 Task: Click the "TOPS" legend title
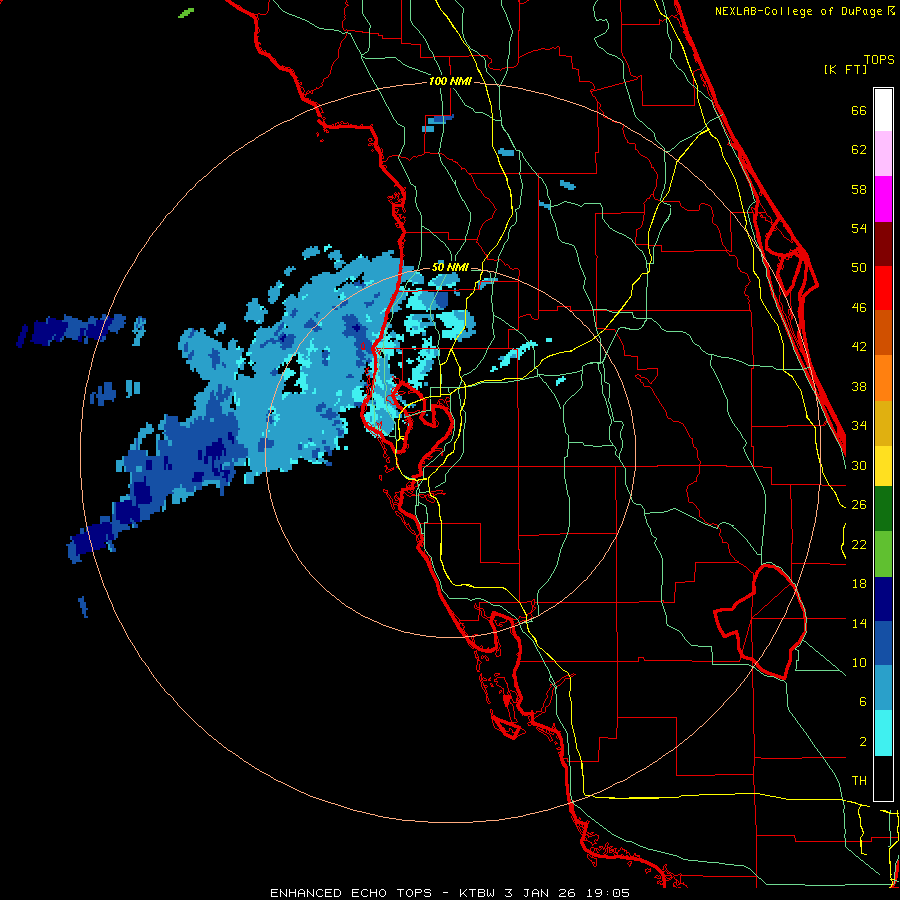click(x=879, y=59)
